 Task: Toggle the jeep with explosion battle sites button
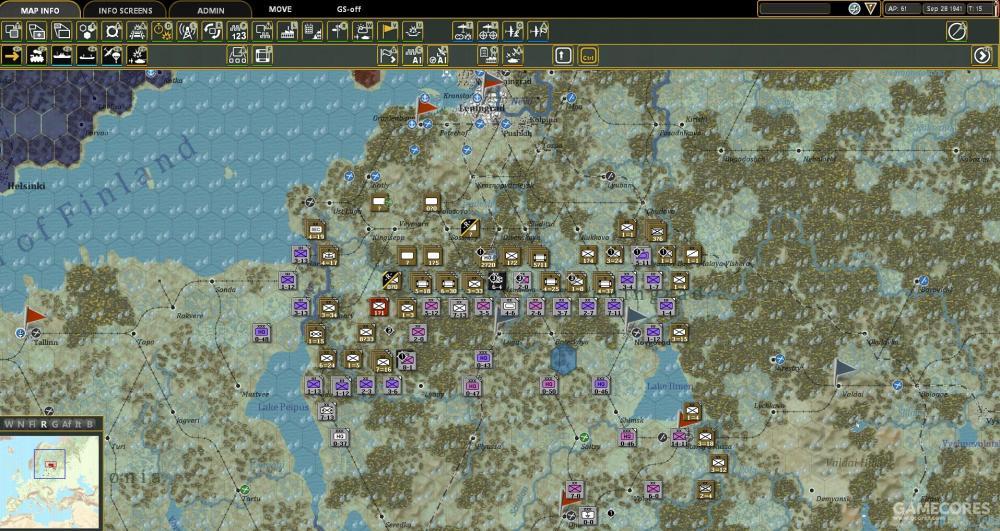point(137,31)
